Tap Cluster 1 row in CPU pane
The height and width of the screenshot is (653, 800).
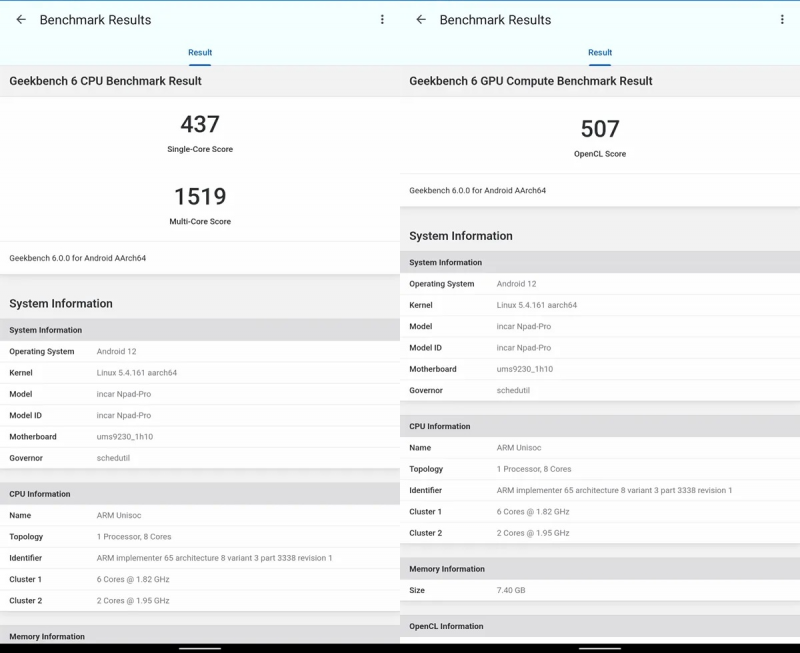coord(200,580)
